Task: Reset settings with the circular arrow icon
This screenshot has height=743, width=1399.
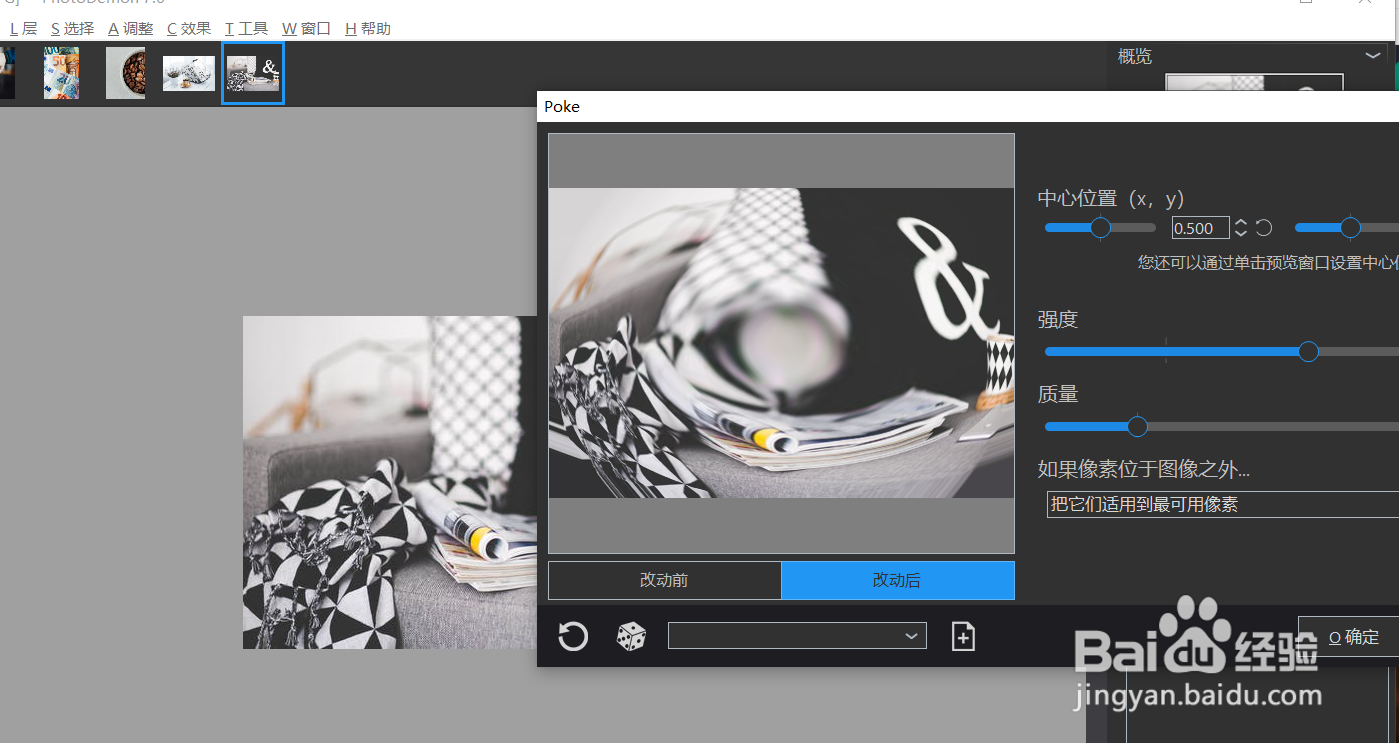Action: coord(573,636)
